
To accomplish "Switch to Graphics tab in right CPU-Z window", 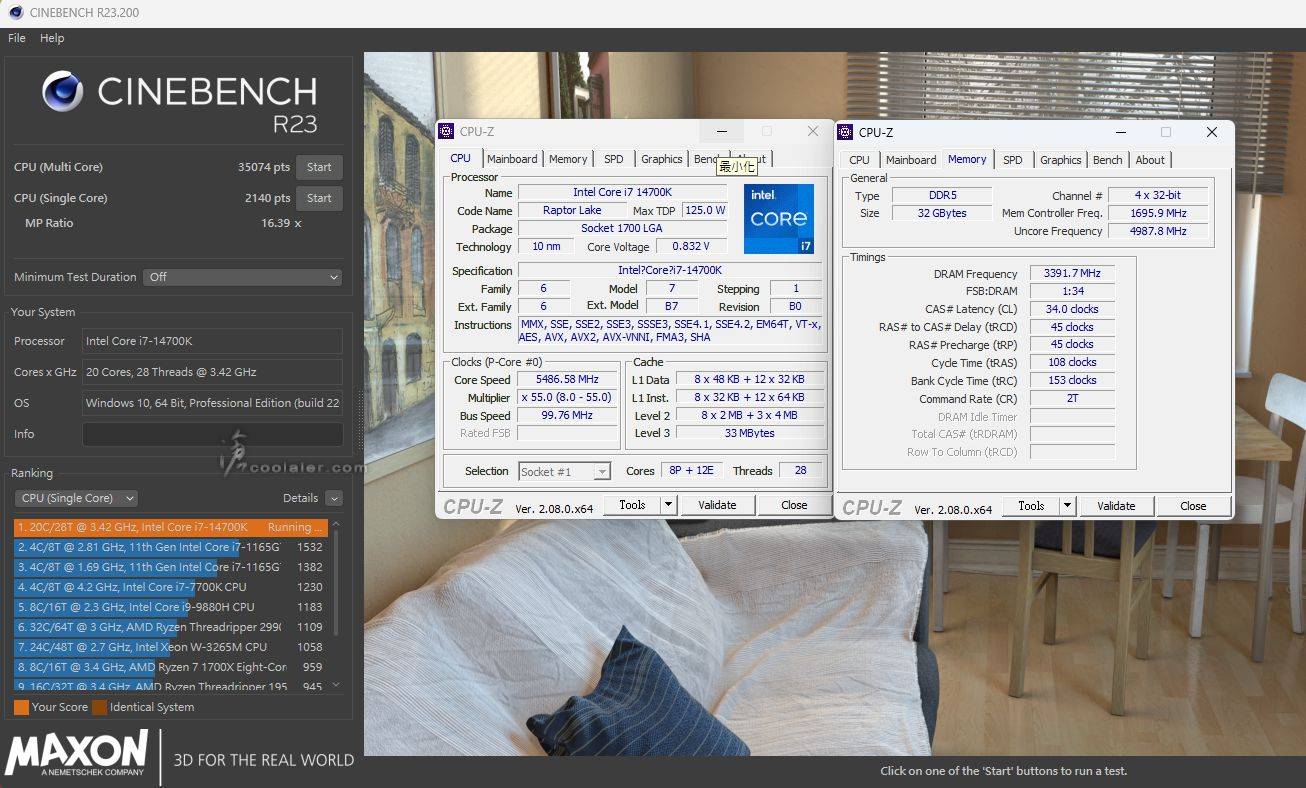I will point(1061,160).
